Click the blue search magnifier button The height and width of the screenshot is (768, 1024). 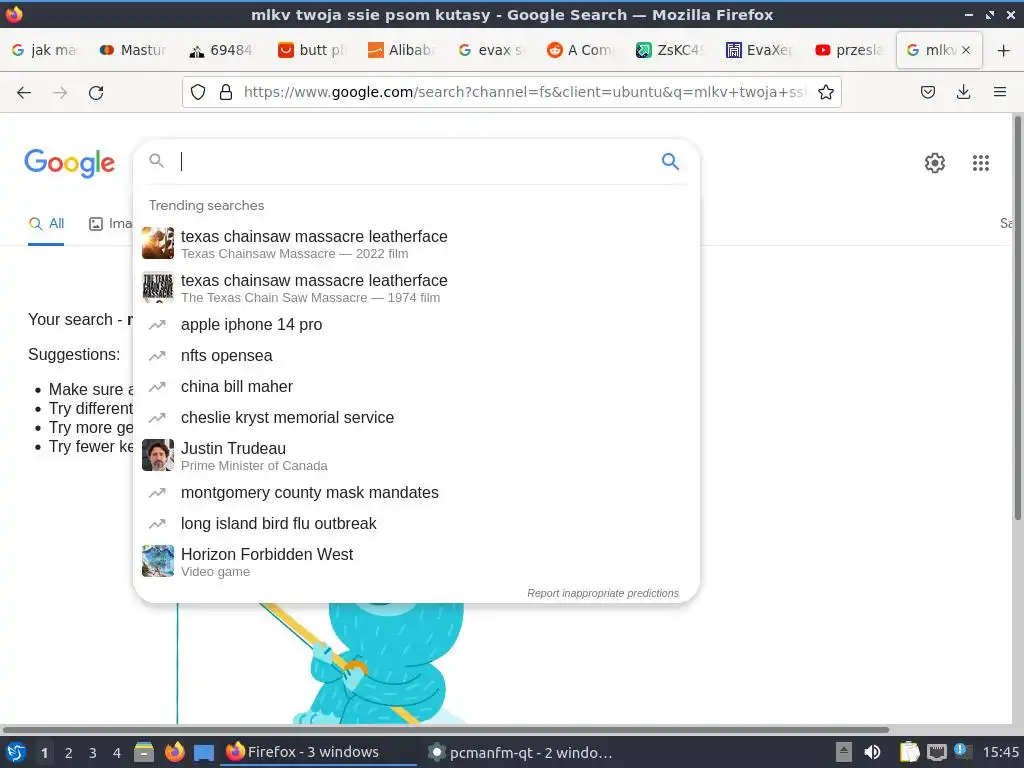[x=670, y=161]
